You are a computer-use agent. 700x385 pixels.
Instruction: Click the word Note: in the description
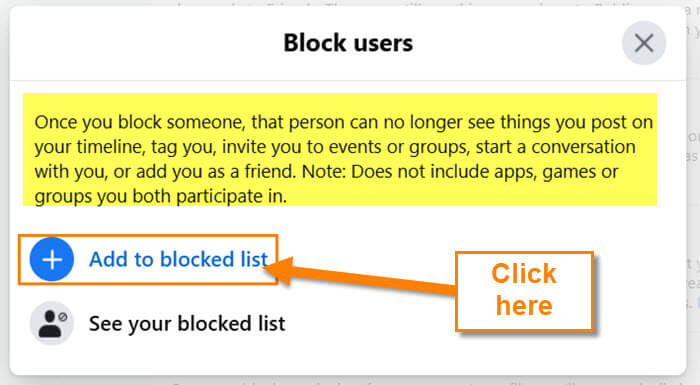point(324,172)
